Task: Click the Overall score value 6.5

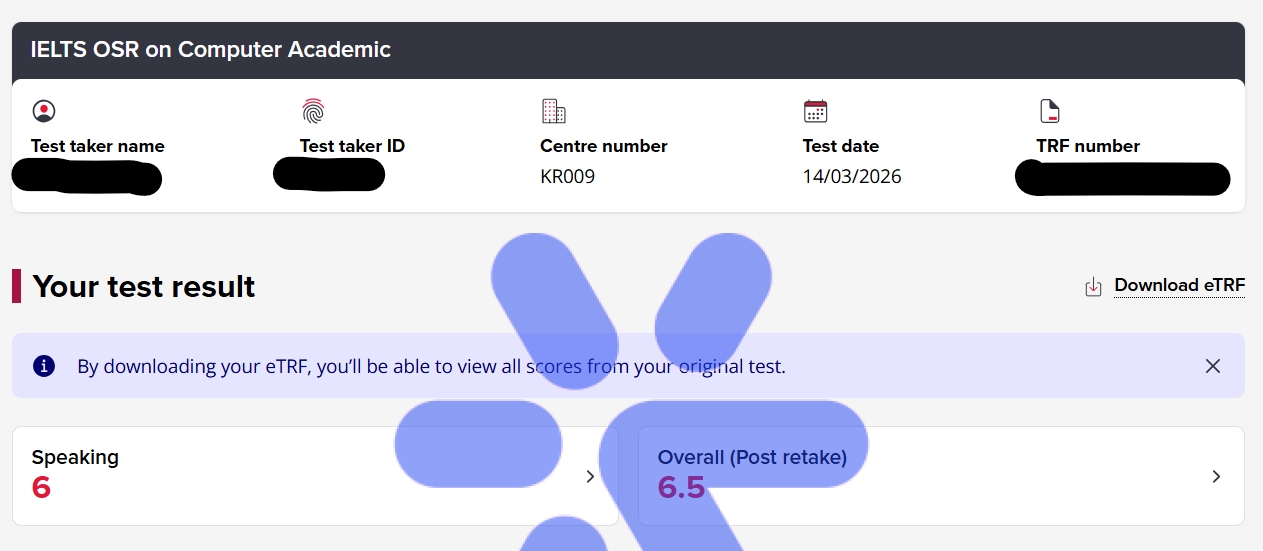Action: pos(681,488)
